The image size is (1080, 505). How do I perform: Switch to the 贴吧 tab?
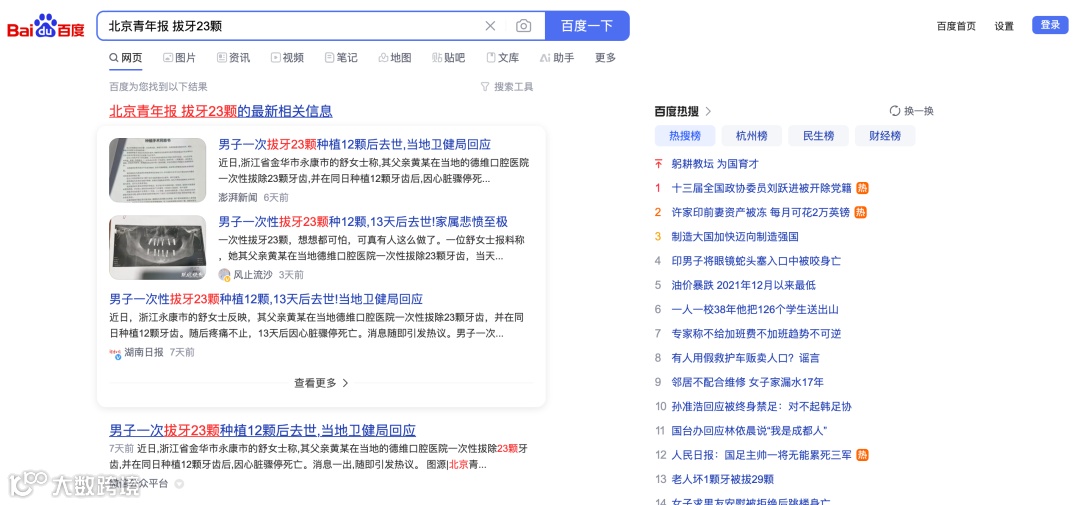[x=448, y=58]
